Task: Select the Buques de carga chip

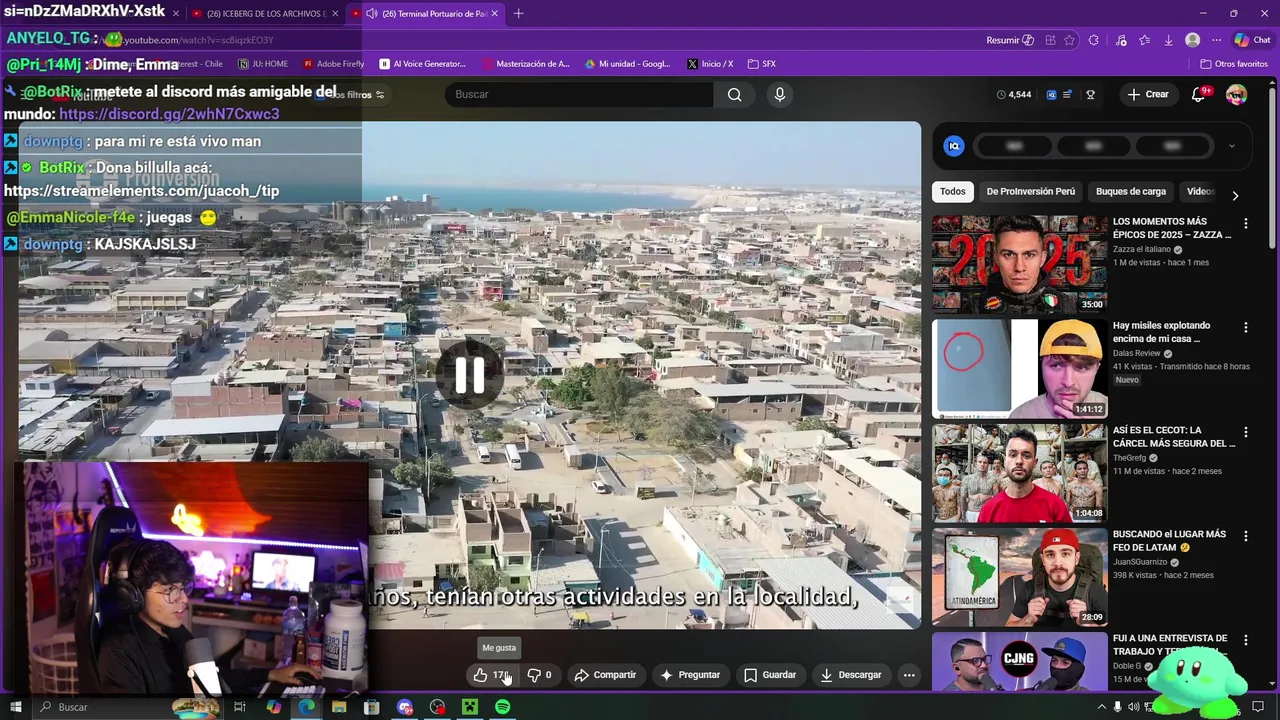Action: point(1131,191)
